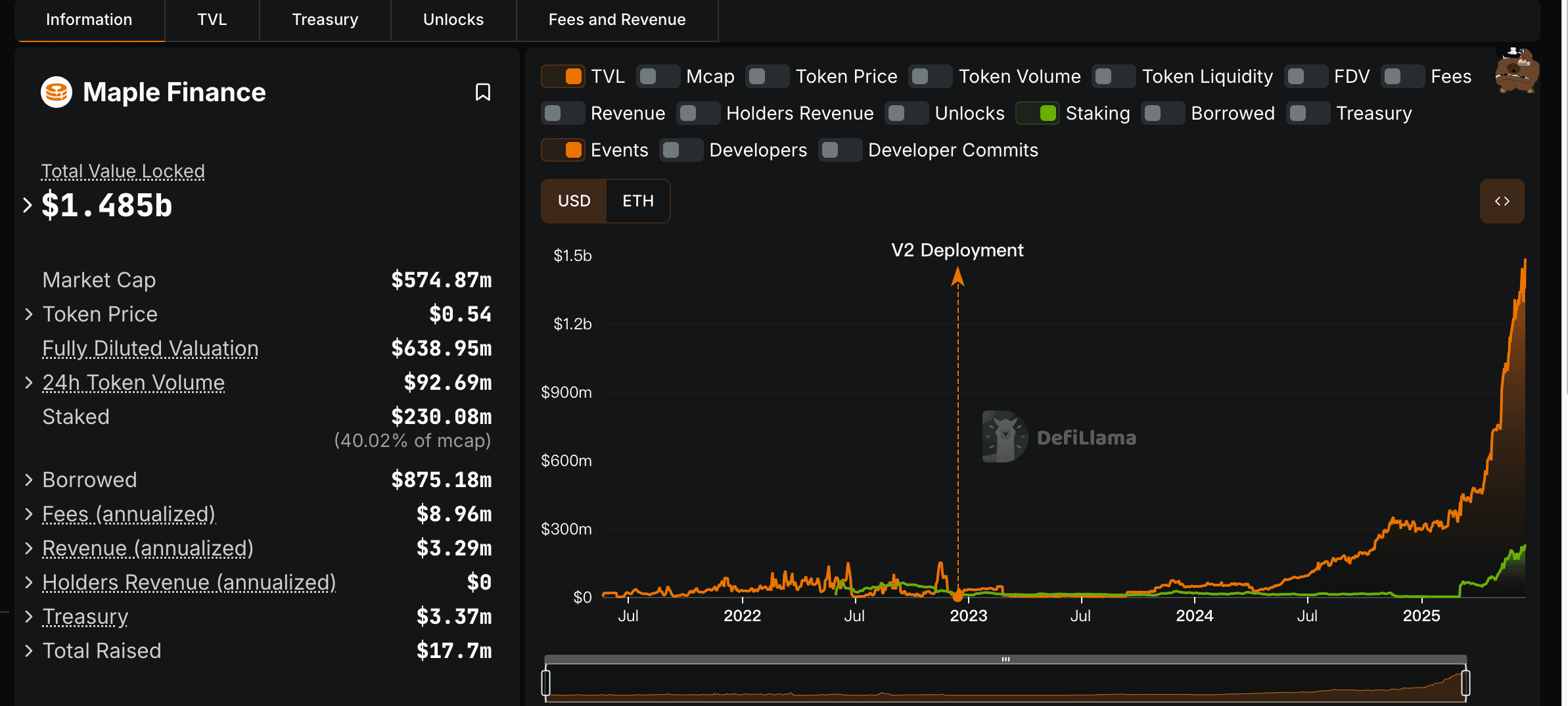Viewport: 1568px width, 706px height.
Task: Expand Holders Revenue (annualized) row
Action: 29,582
